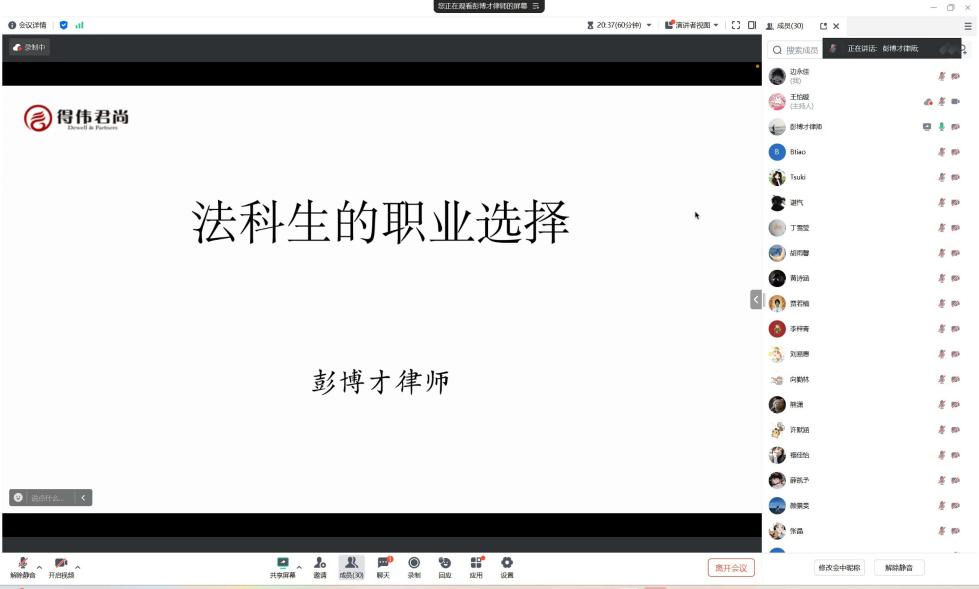Expand the arrow next to 解除静音

[40, 567]
